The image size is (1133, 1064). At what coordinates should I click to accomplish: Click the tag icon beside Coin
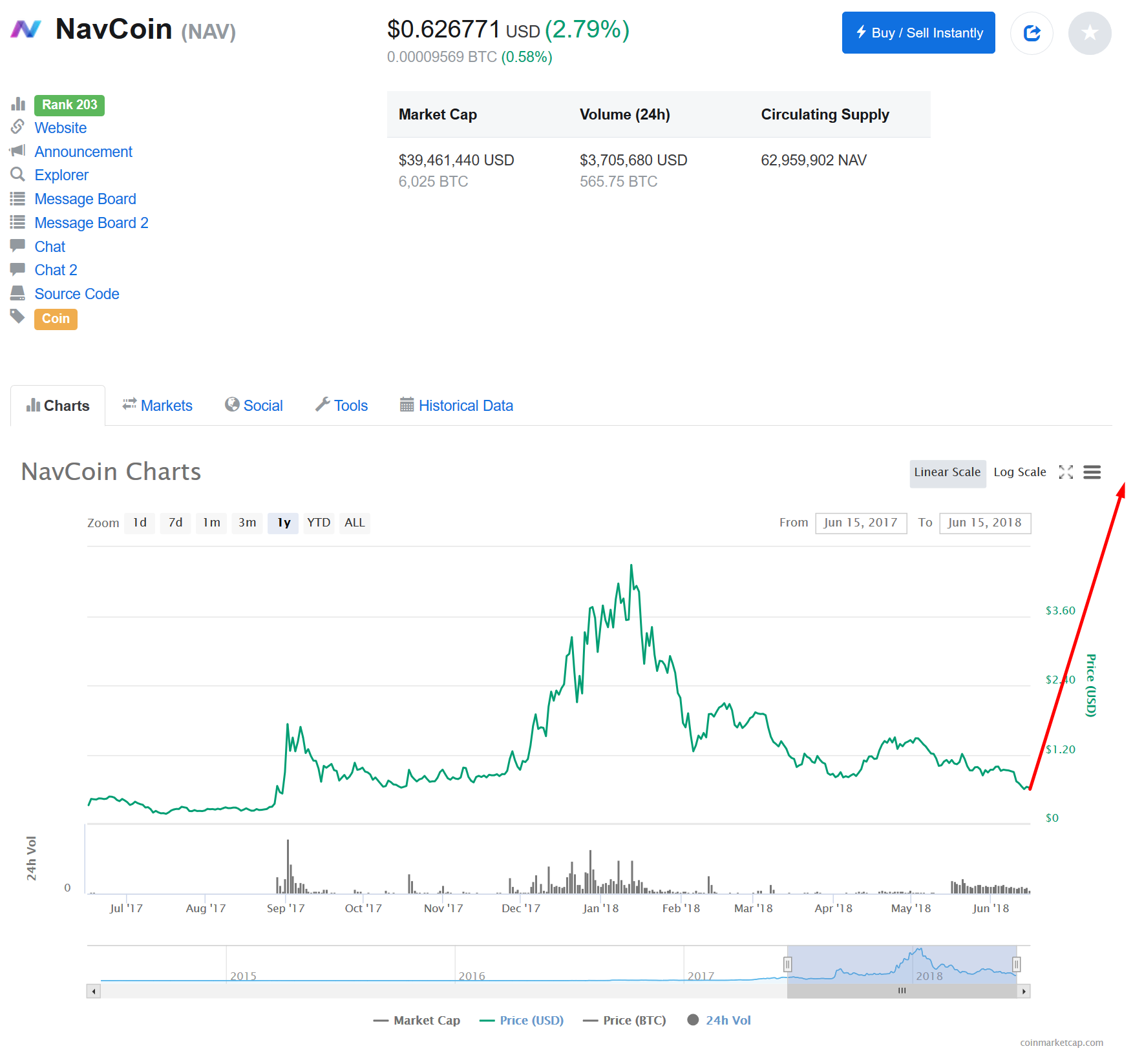tap(18, 317)
